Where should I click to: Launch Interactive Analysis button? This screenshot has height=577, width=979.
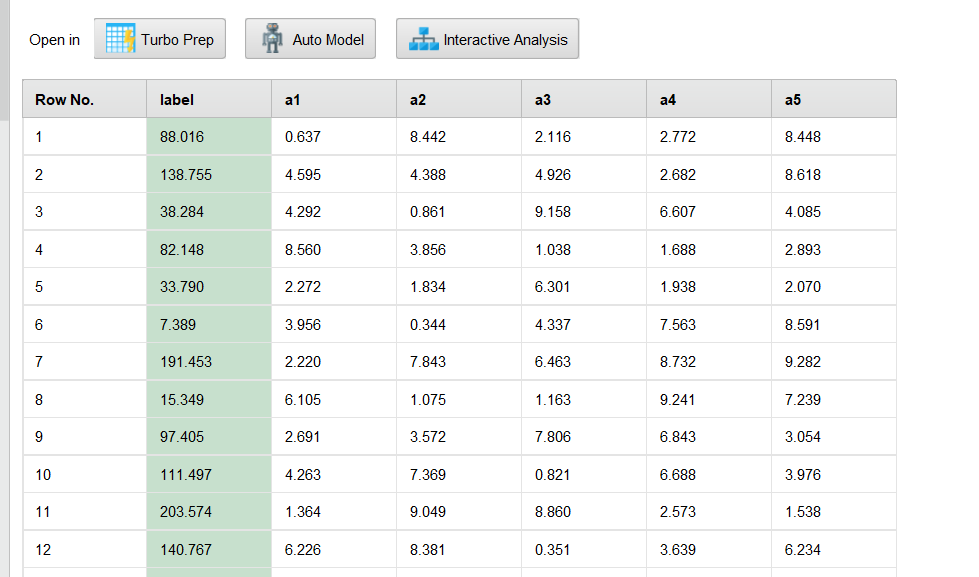(x=488, y=39)
